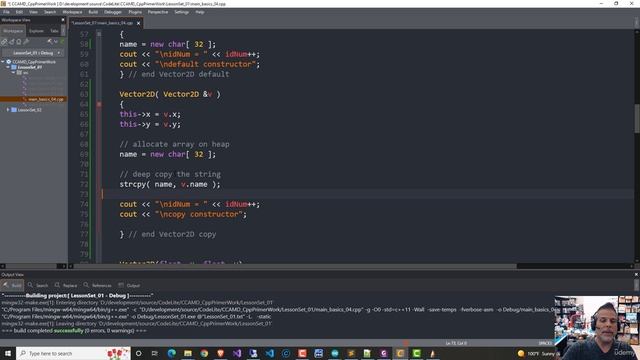The width and height of the screenshot is (640, 360).
Task: Open Task View on the taskbar
Action: tap(155, 353)
